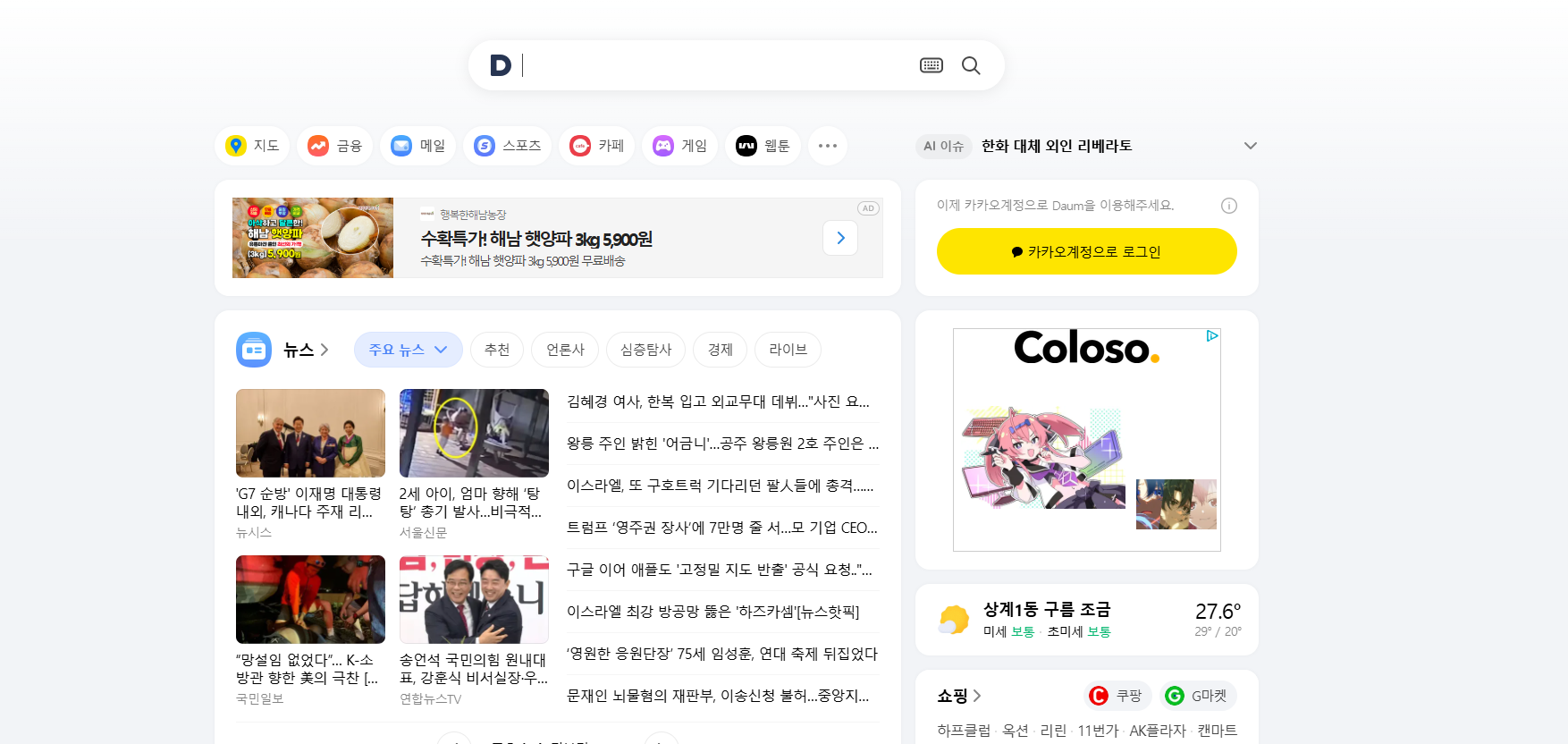Click the onion product ad image

(313, 238)
